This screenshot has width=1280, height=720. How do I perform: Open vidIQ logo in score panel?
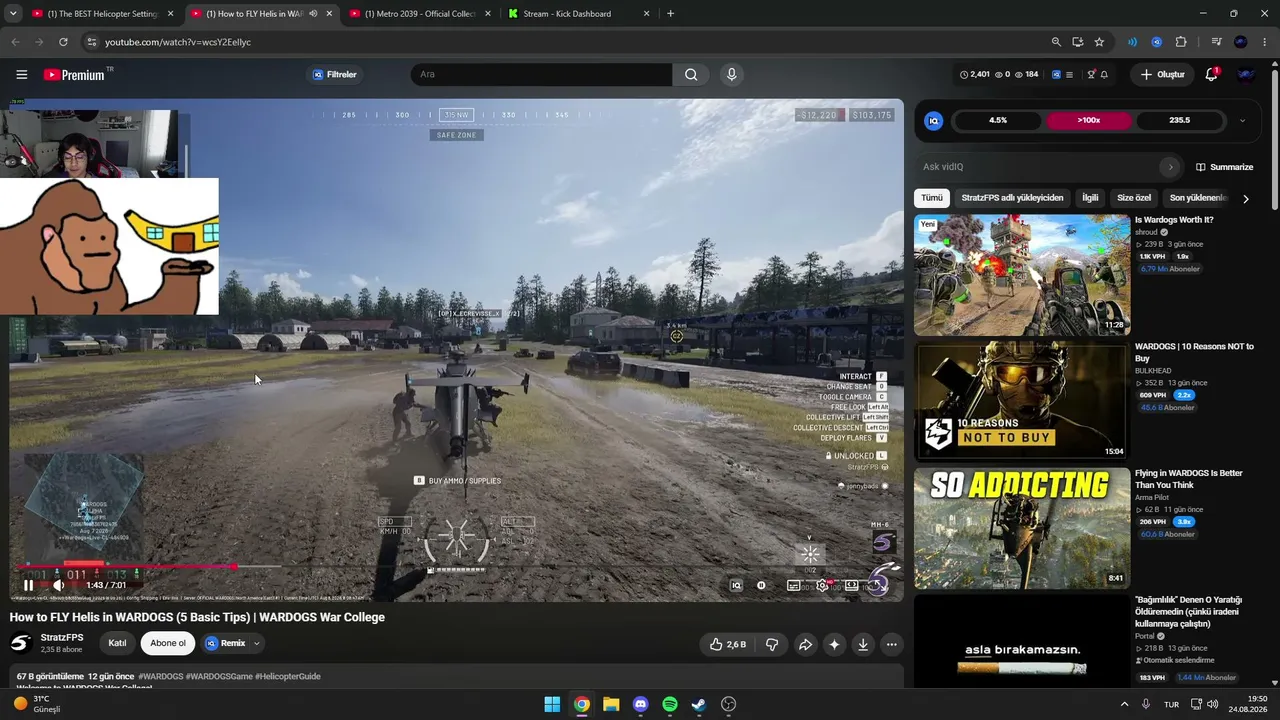click(x=934, y=121)
